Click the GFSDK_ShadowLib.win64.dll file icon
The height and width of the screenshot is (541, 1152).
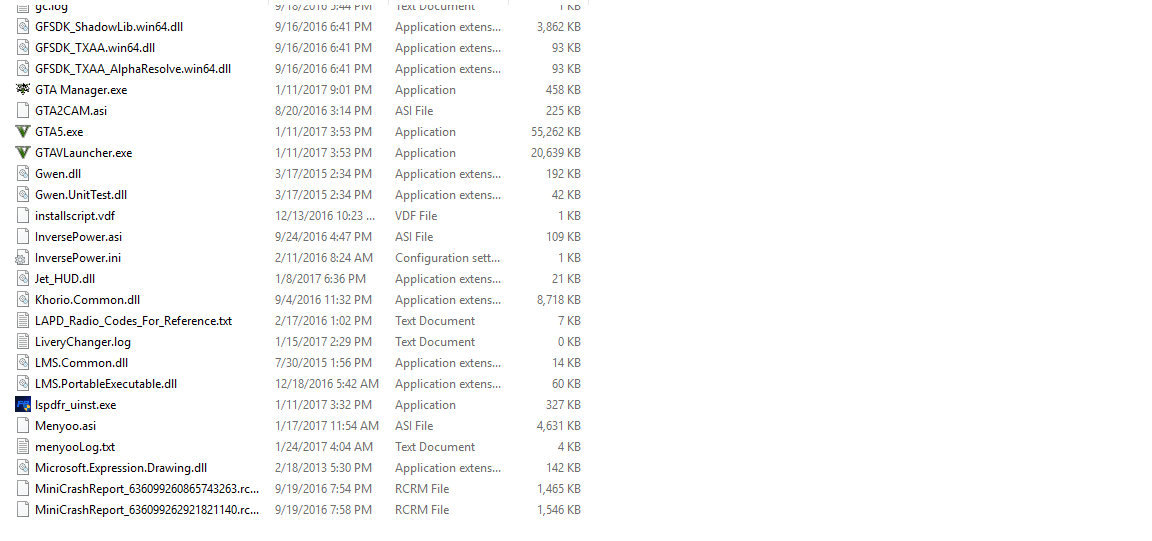pos(23,26)
